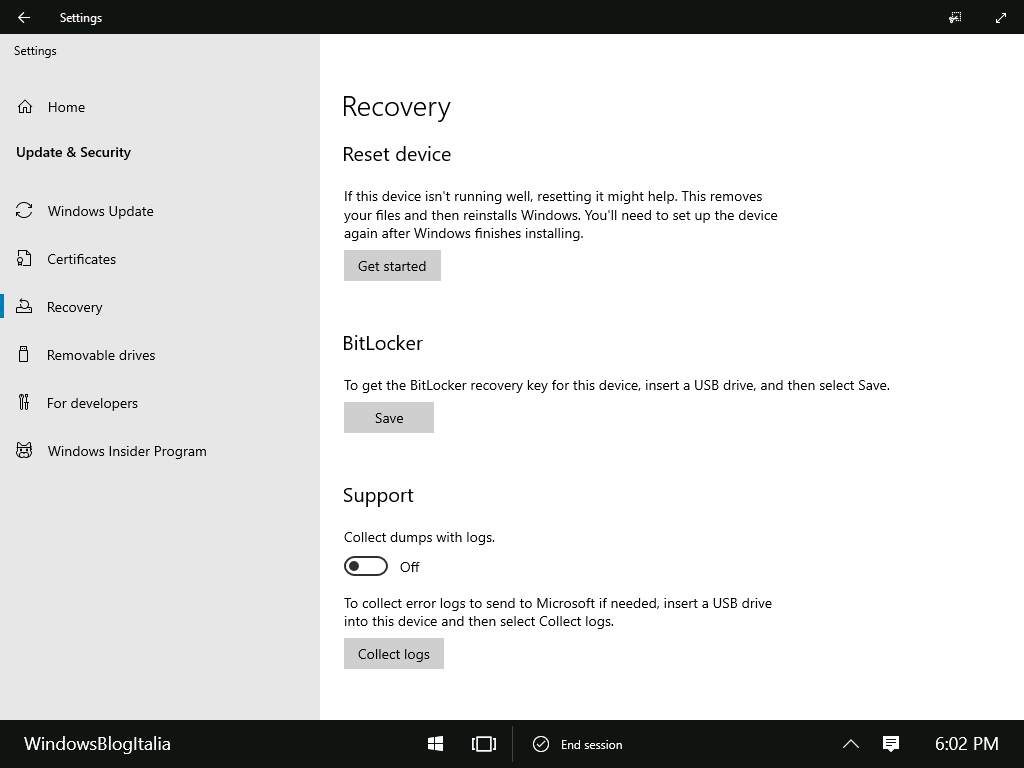Open the Start menu via the Windows logo

click(436, 744)
